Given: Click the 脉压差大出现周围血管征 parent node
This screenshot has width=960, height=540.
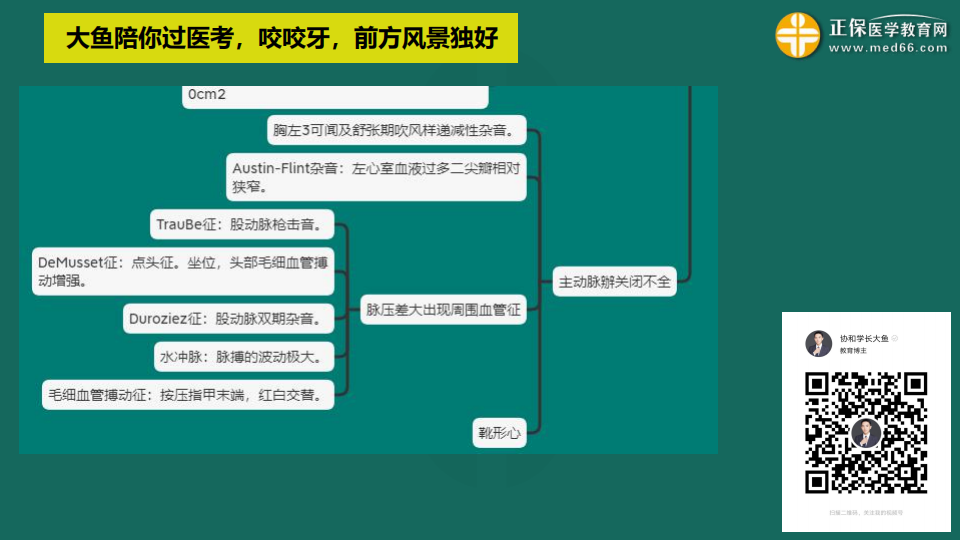Looking at the screenshot, I should pos(443,310).
